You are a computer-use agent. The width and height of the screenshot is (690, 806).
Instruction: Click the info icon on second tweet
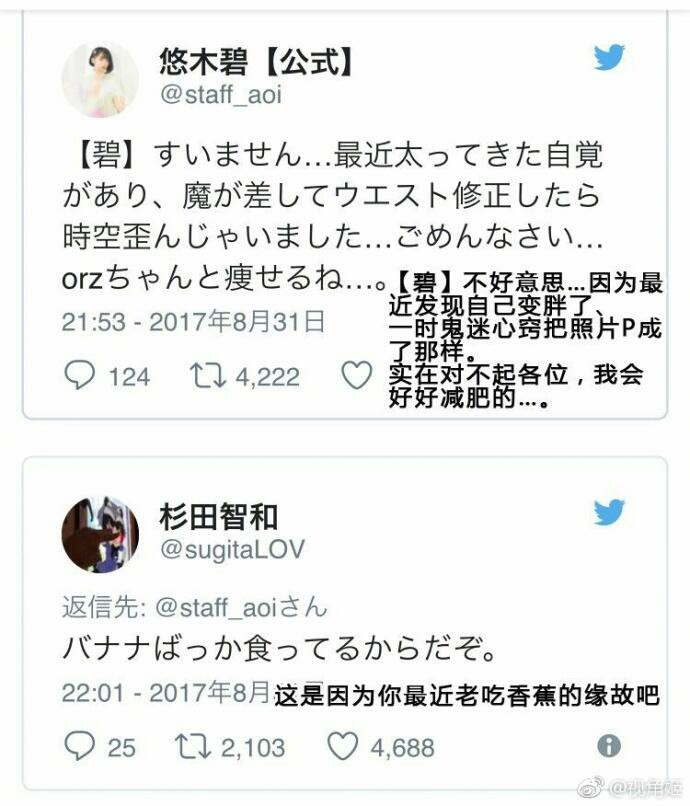click(609, 745)
